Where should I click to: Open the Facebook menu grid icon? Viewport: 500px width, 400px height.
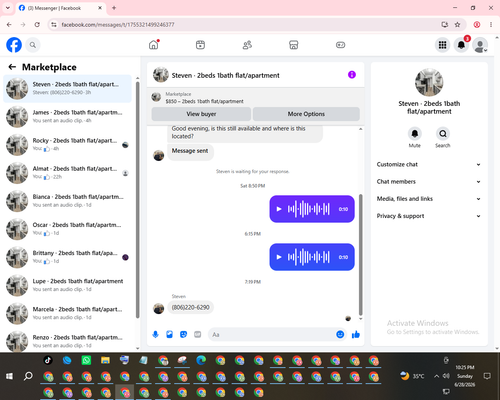click(x=442, y=45)
